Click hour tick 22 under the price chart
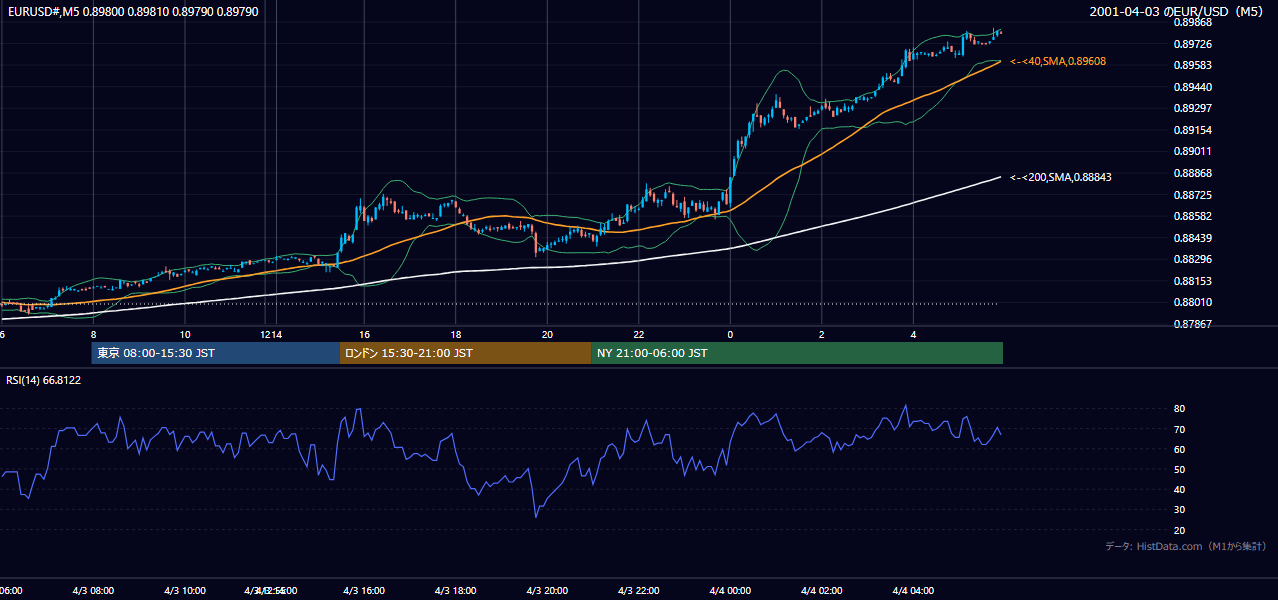Viewport: 1278px width, 600px height. tap(639, 334)
